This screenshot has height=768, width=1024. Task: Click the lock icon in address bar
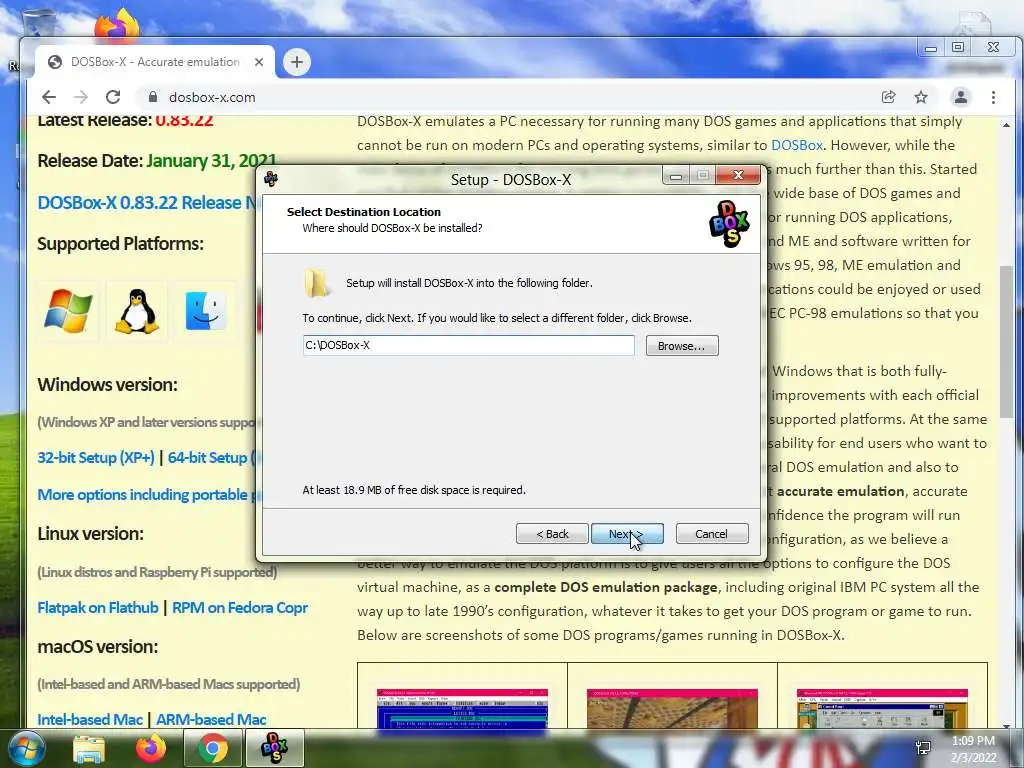click(153, 97)
